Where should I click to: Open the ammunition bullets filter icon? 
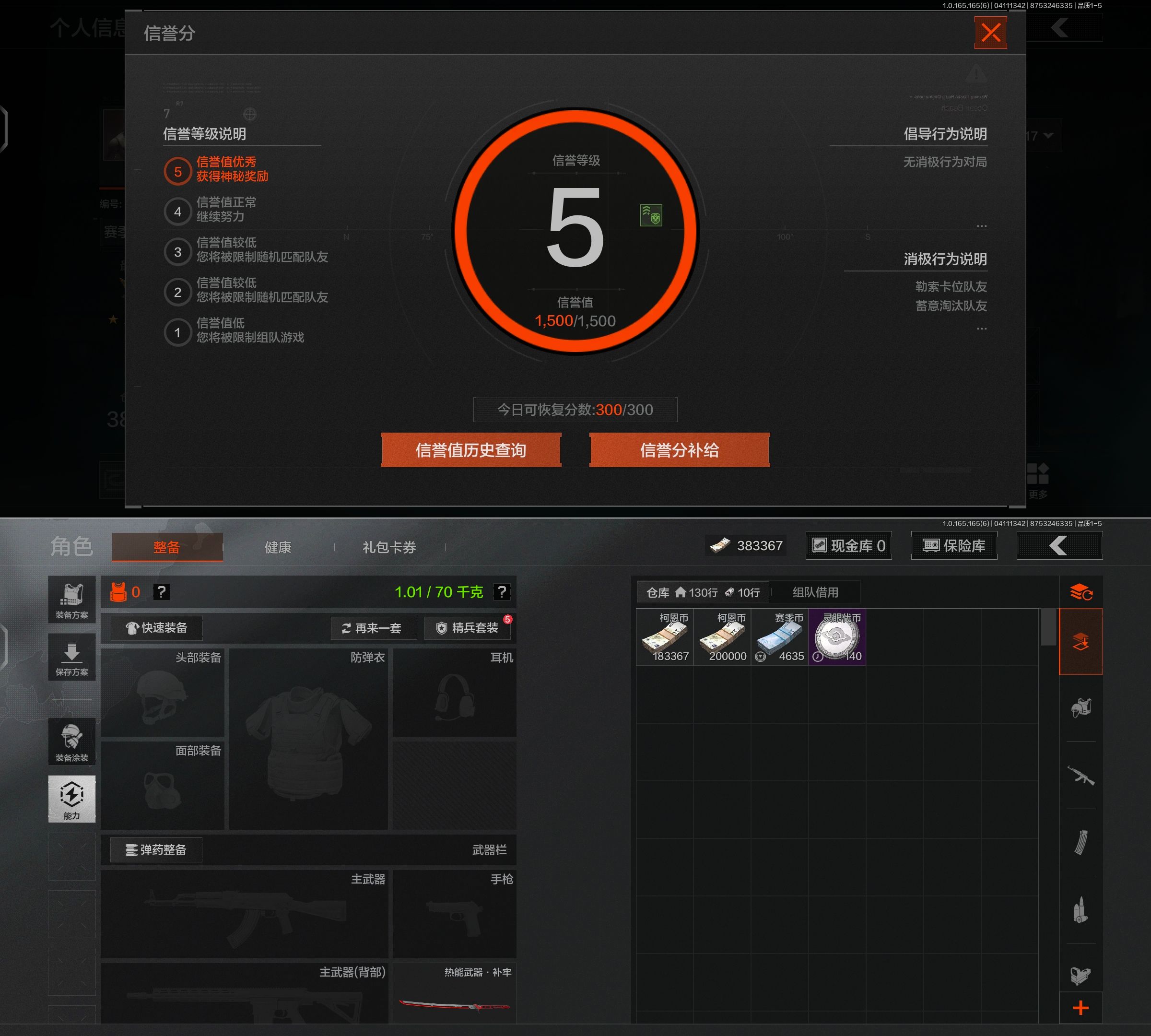point(1081,910)
